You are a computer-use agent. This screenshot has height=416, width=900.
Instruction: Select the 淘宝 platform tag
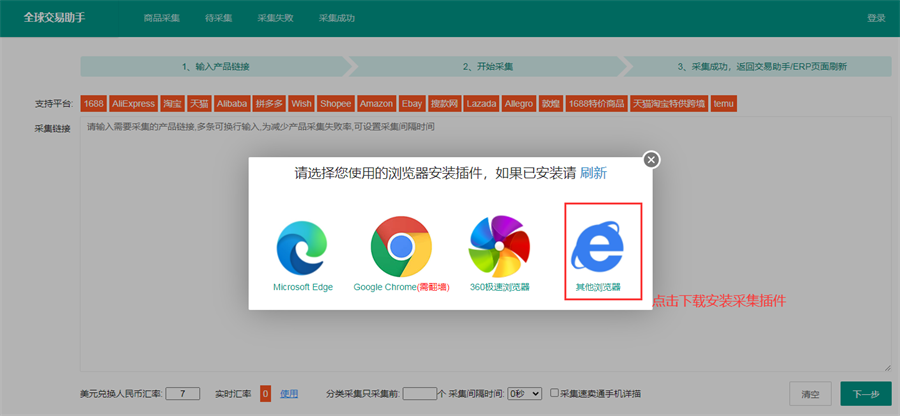172,104
